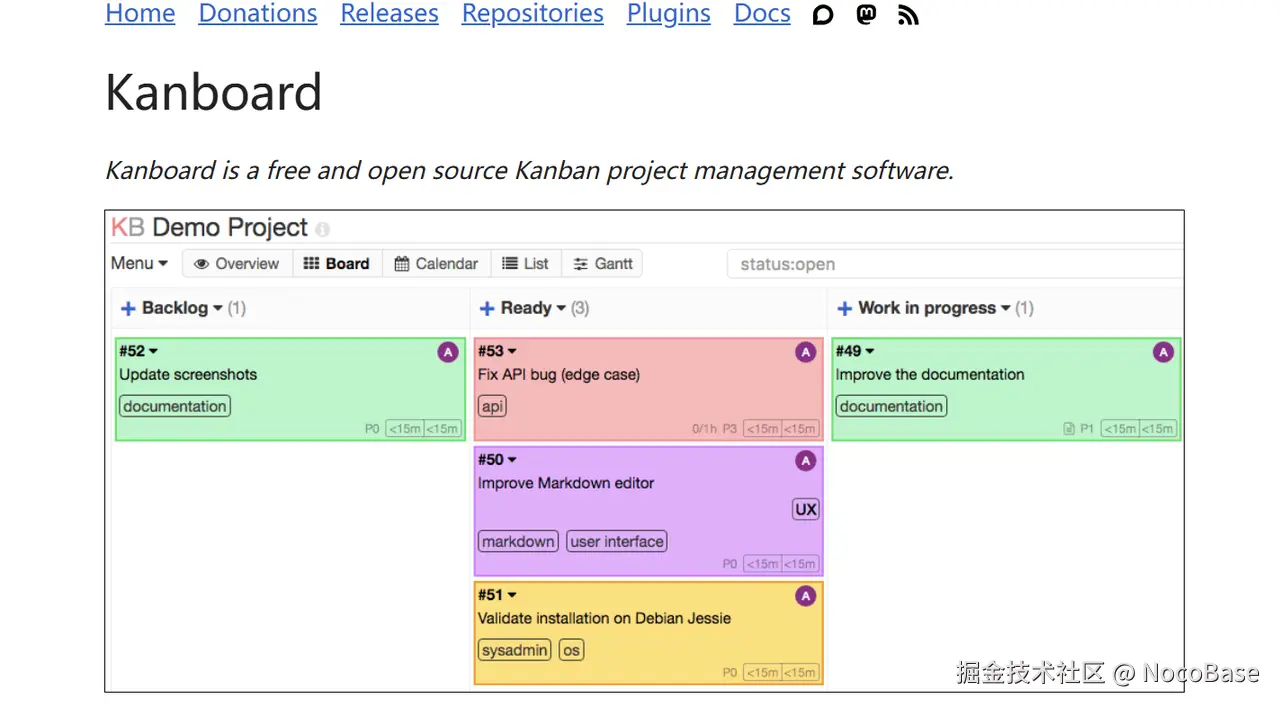Open Validate installation on Debian Jessie task

604,618
